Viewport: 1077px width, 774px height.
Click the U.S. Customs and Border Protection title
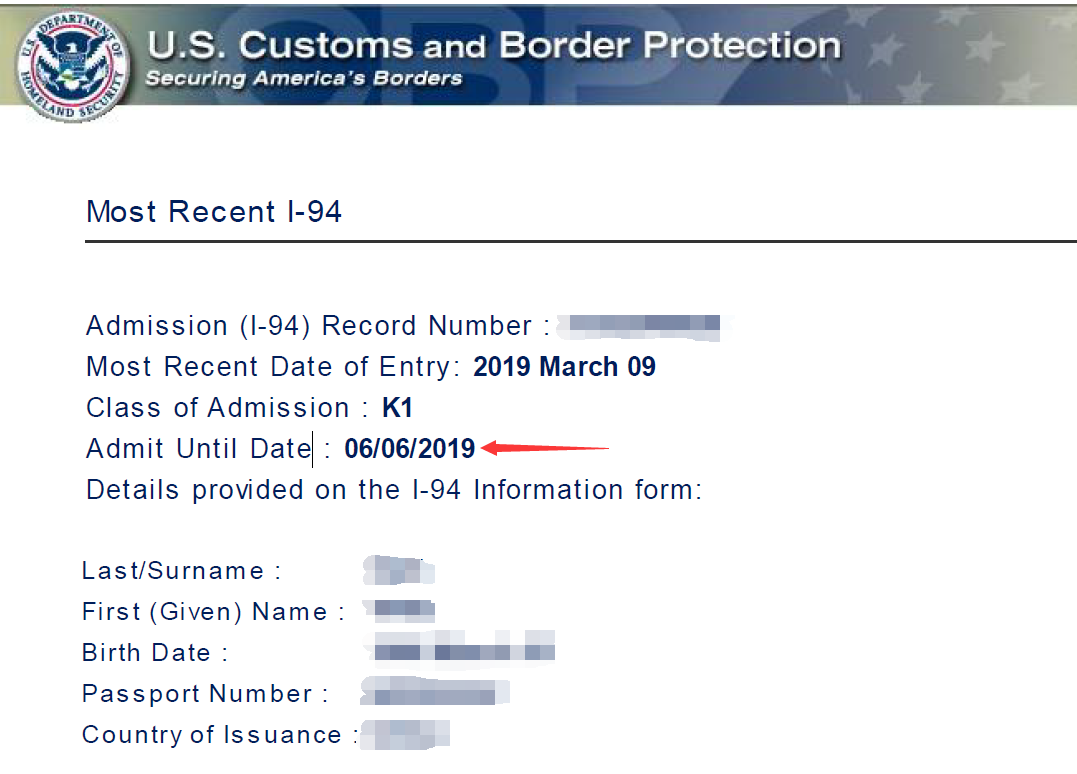[494, 45]
